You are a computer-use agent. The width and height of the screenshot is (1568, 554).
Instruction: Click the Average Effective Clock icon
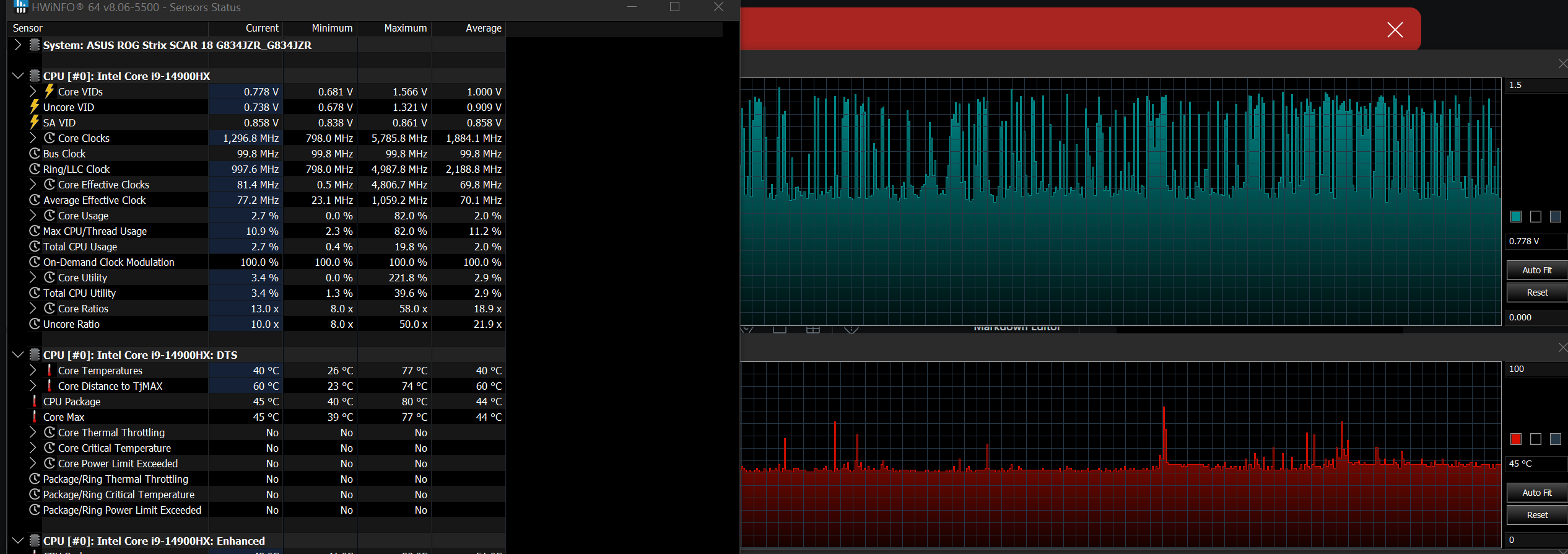point(35,200)
